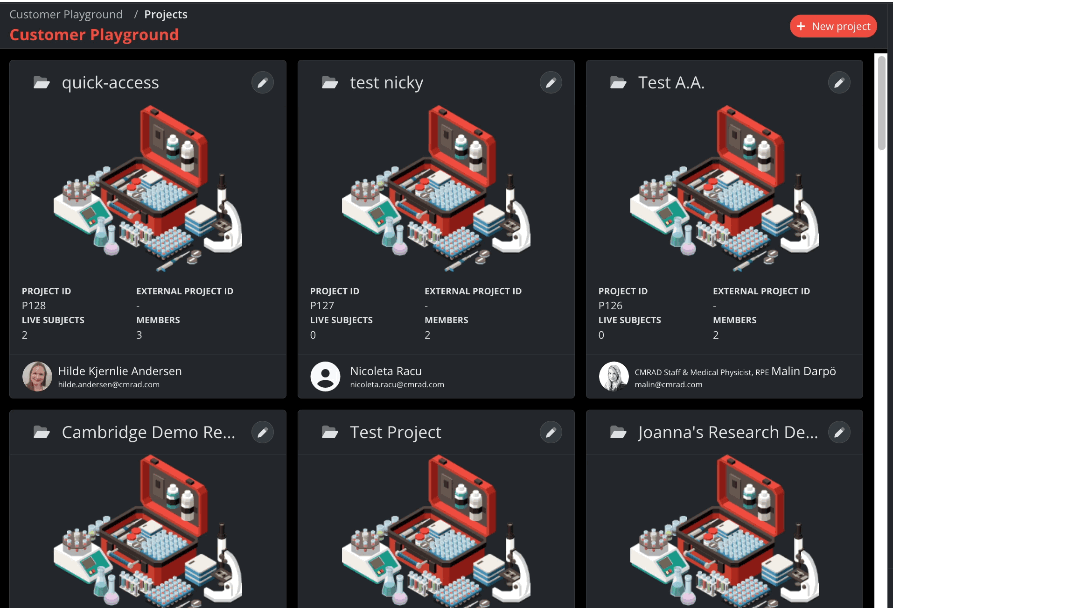The width and height of the screenshot is (1080, 608).
Task: Edit the Cambridge Demo project via pencil icon
Action: point(262,432)
